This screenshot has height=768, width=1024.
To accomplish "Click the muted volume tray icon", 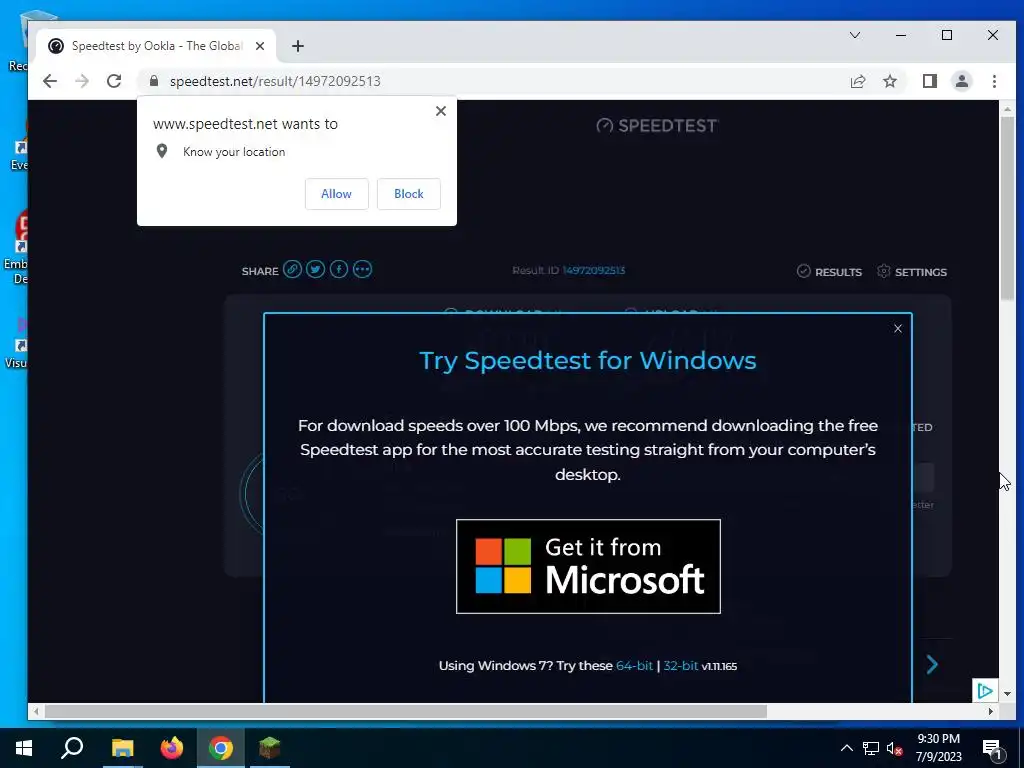I will [895, 748].
